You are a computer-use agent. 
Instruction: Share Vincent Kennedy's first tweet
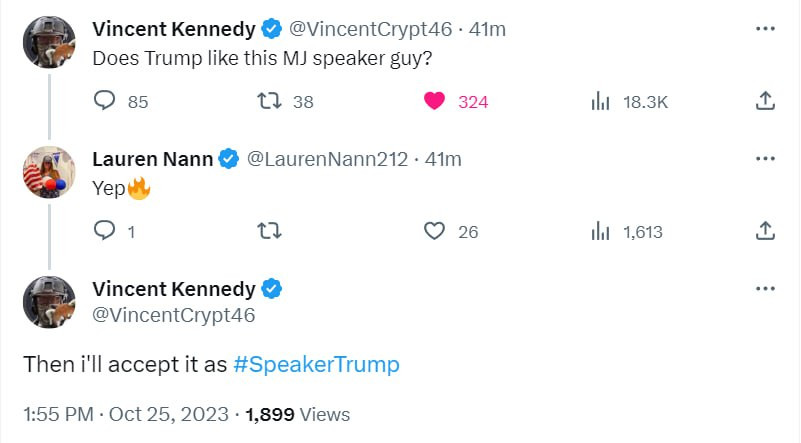pos(765,101)
